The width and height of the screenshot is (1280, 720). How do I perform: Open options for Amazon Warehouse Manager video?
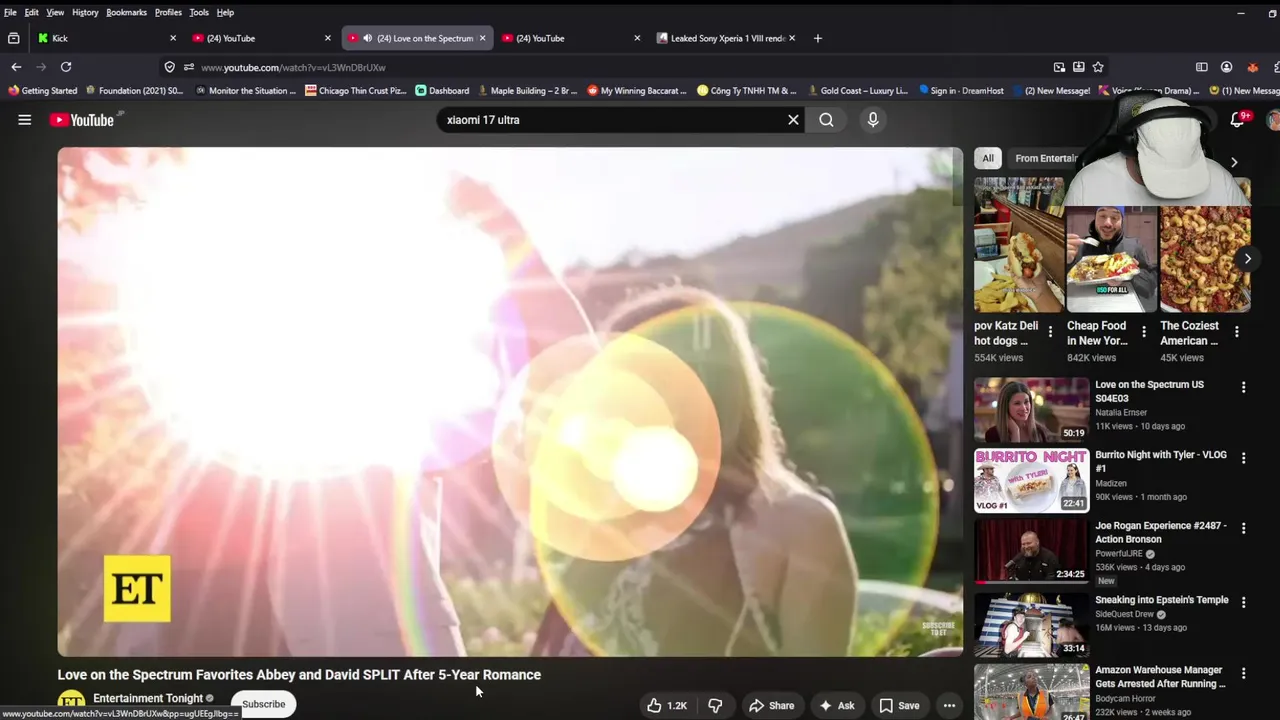click(x=1243, y=673)
